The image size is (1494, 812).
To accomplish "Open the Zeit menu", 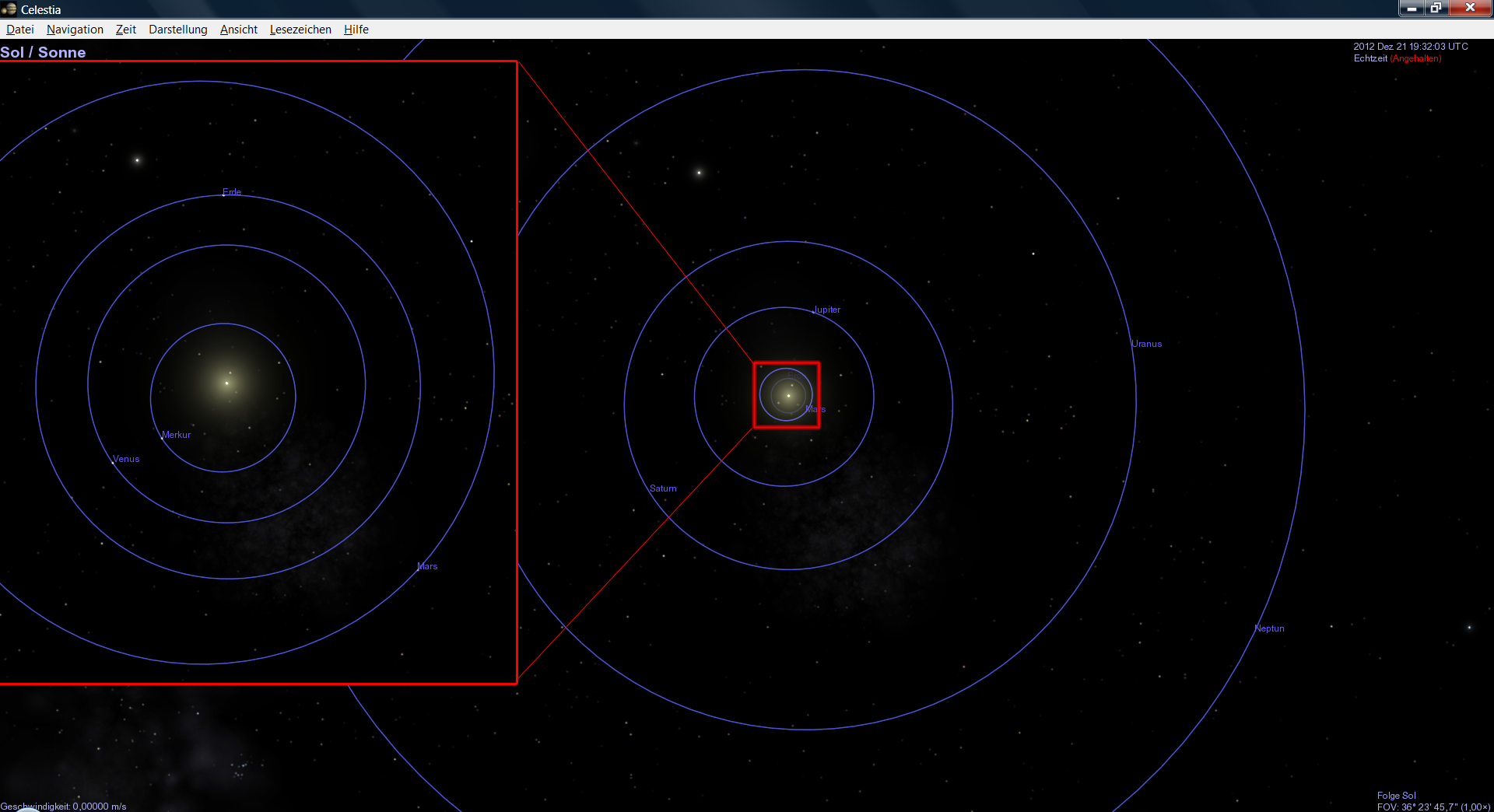I will [126, 30].
